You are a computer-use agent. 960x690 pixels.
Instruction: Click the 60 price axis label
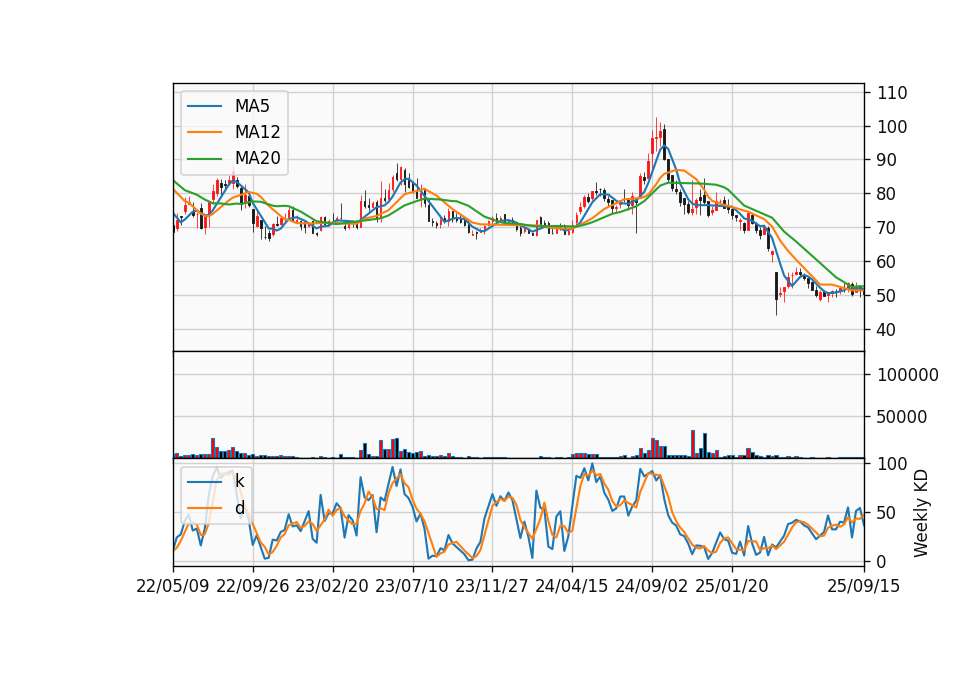[x=887, y=262]
